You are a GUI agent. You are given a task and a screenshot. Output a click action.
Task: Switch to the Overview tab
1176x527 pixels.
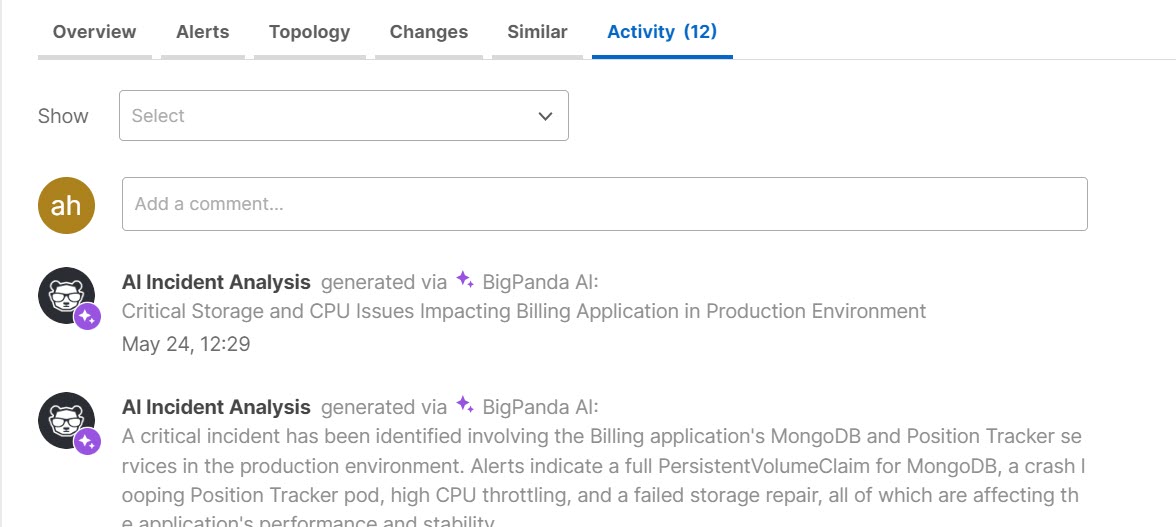[x=94, y=32]
